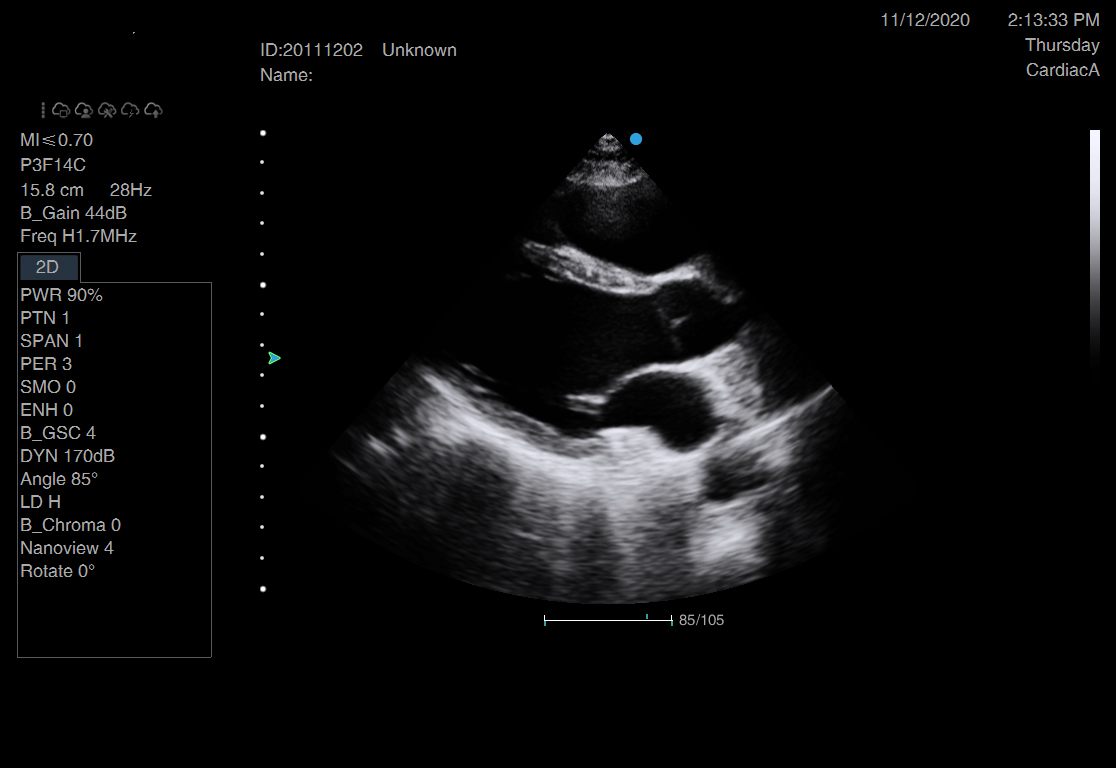This screenshot has width=1116, height=768.
Task: Click the cine loop frame position marker
Action: [647, 618]
